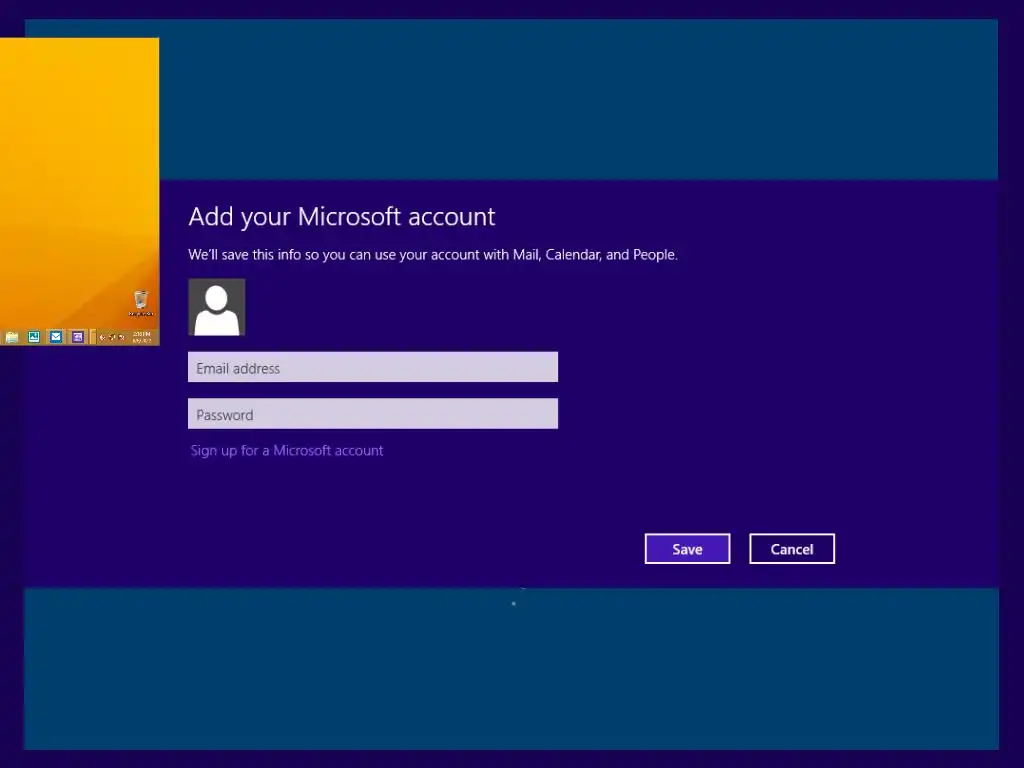Click the default user avatar picture
Screen dimensions: 1024x768
(217, 307)
